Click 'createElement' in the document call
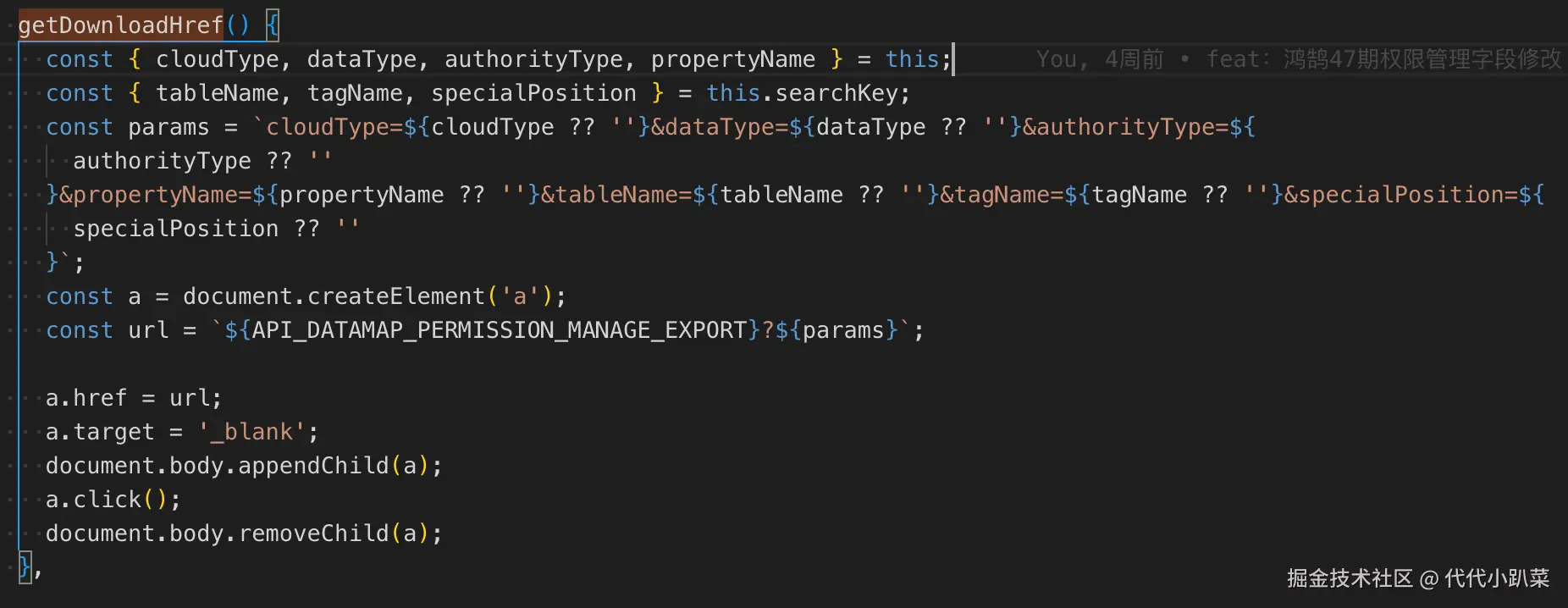This screenshot has height=608, width=1568. pyautogui.click(x=396, y=296)
